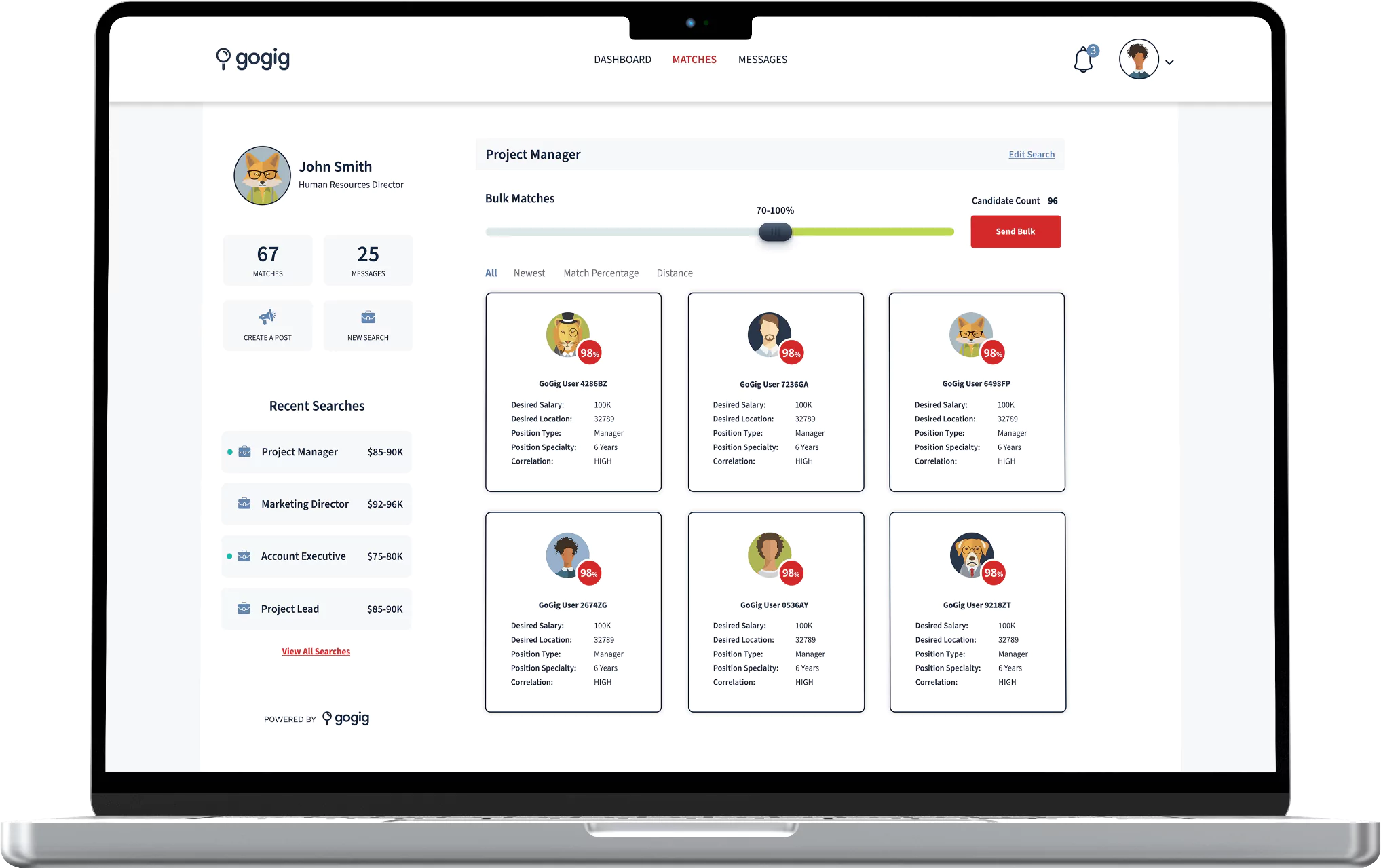The image size is (1381, 868).
Task: Click the Matches tab in navigation
Action: point(694,59)
